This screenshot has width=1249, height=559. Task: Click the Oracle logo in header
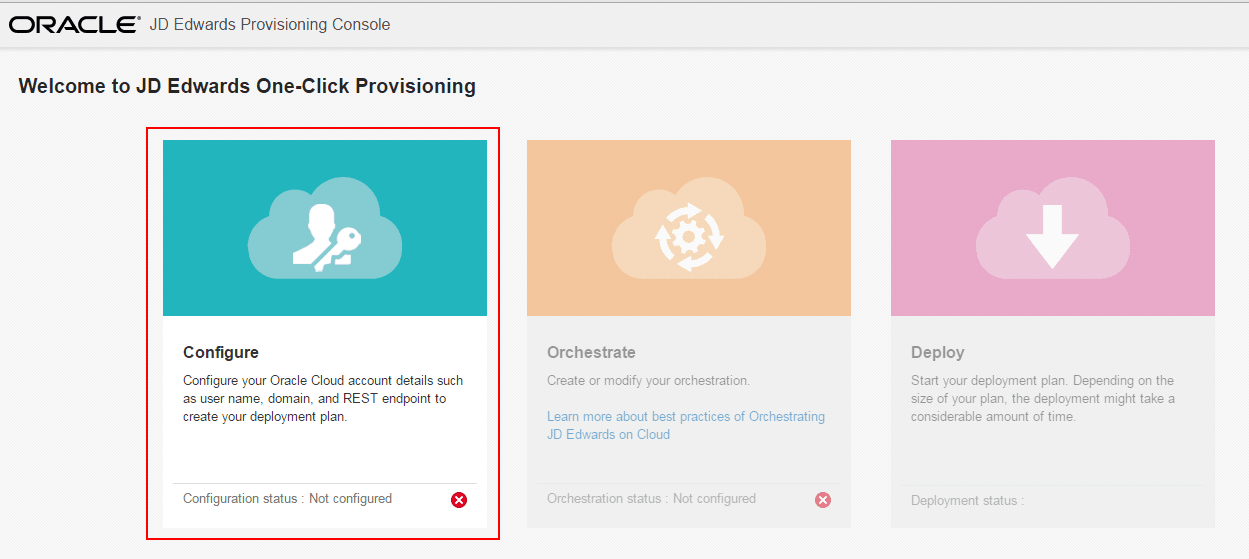point(75,24)
